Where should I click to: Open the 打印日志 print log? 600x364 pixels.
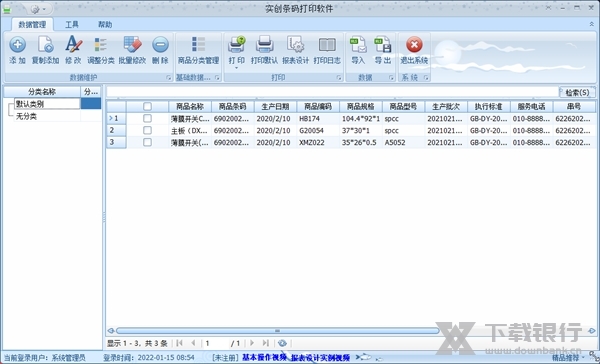(x=327, y=45)
